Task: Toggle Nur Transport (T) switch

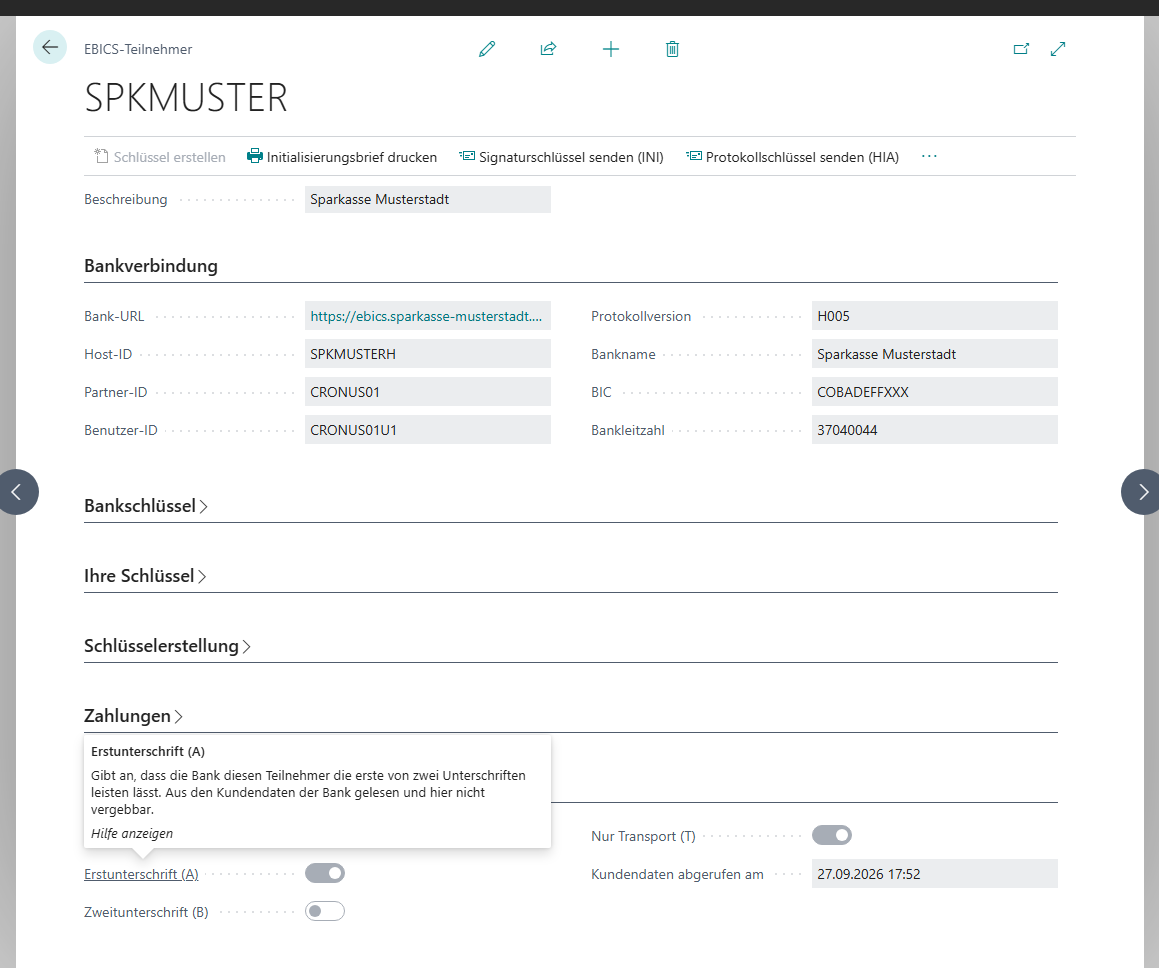Action: click(832, 836)
